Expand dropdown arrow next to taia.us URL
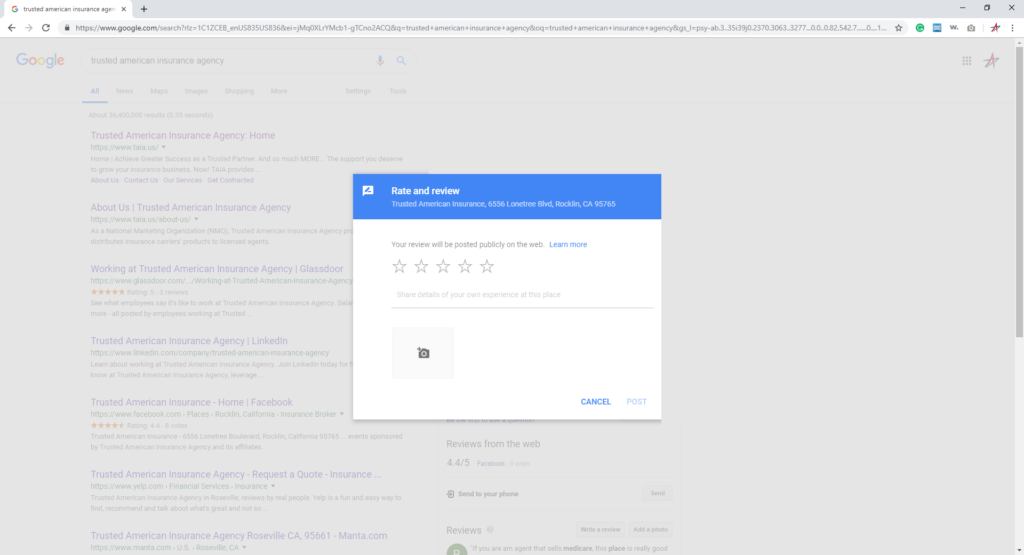Screen dimensions: 1024x555 point(164,148)
